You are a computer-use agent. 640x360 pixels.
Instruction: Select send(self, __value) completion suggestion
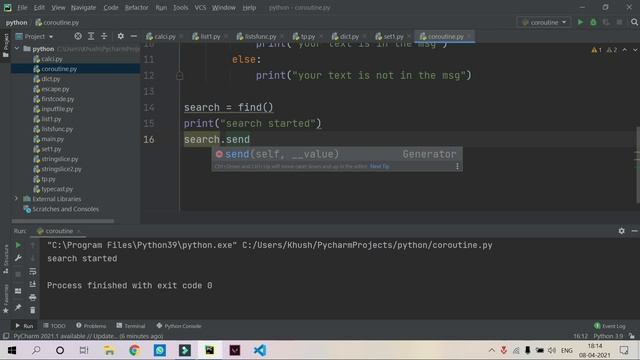337,154
